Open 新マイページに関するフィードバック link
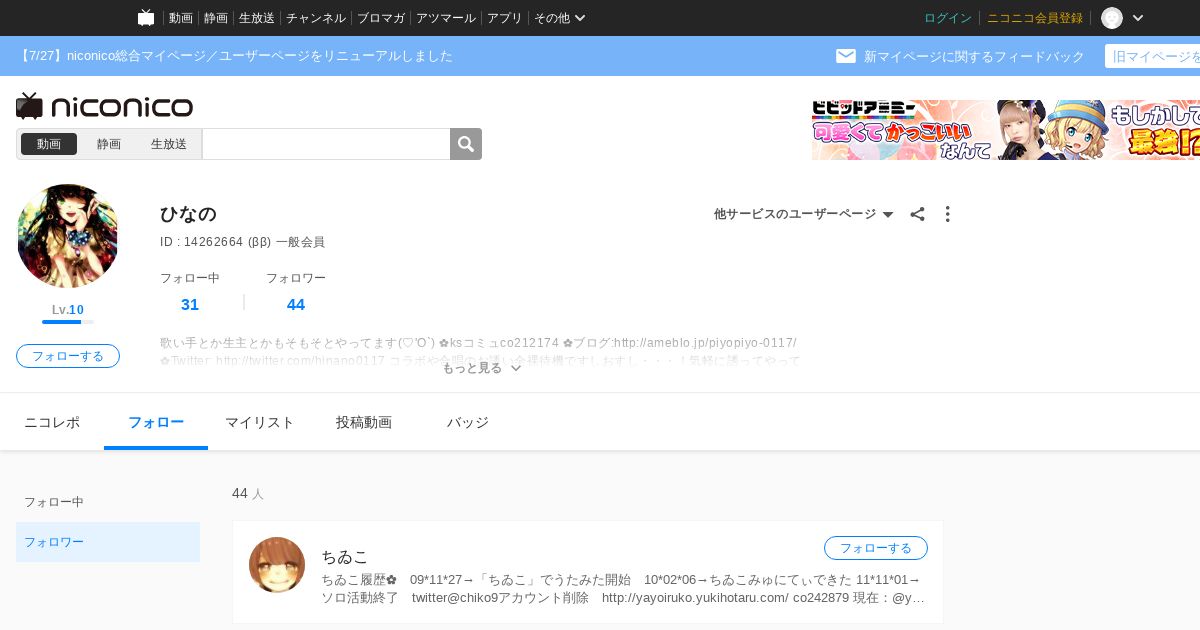The height and width of the screenshot is (630, 1200). pos(974,56)
